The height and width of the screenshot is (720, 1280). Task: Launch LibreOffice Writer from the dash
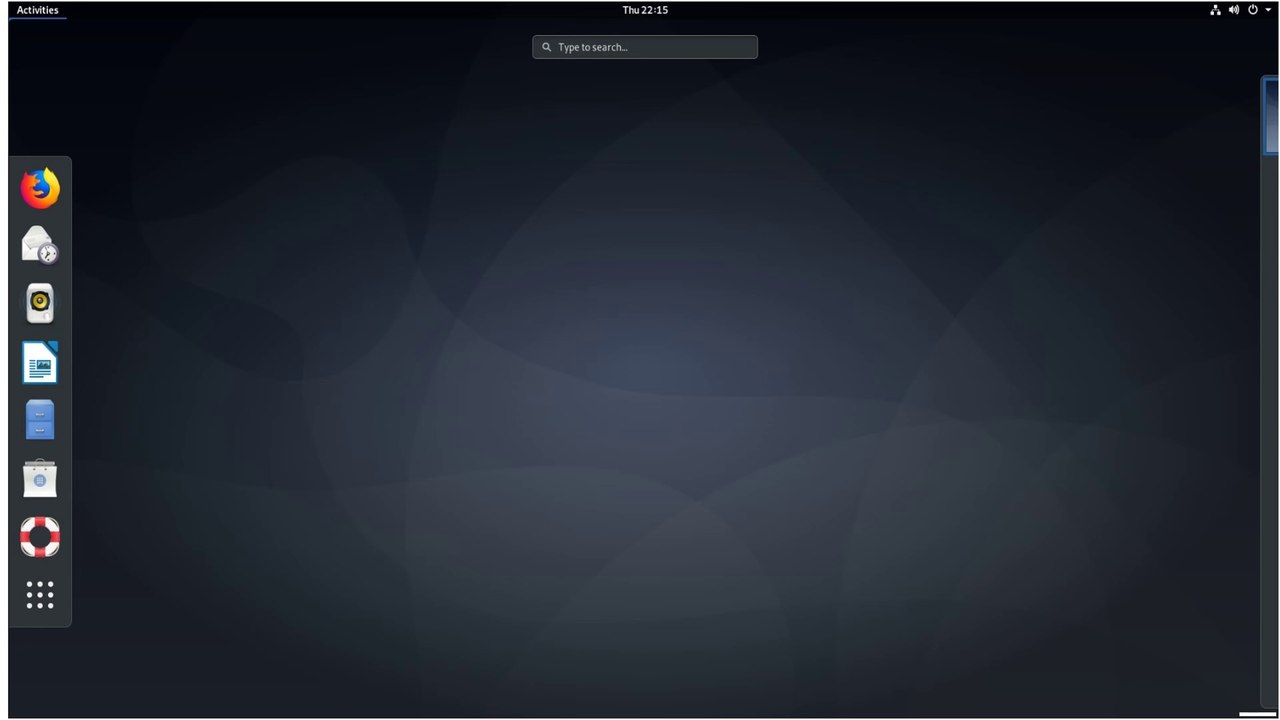click(40, 362)
